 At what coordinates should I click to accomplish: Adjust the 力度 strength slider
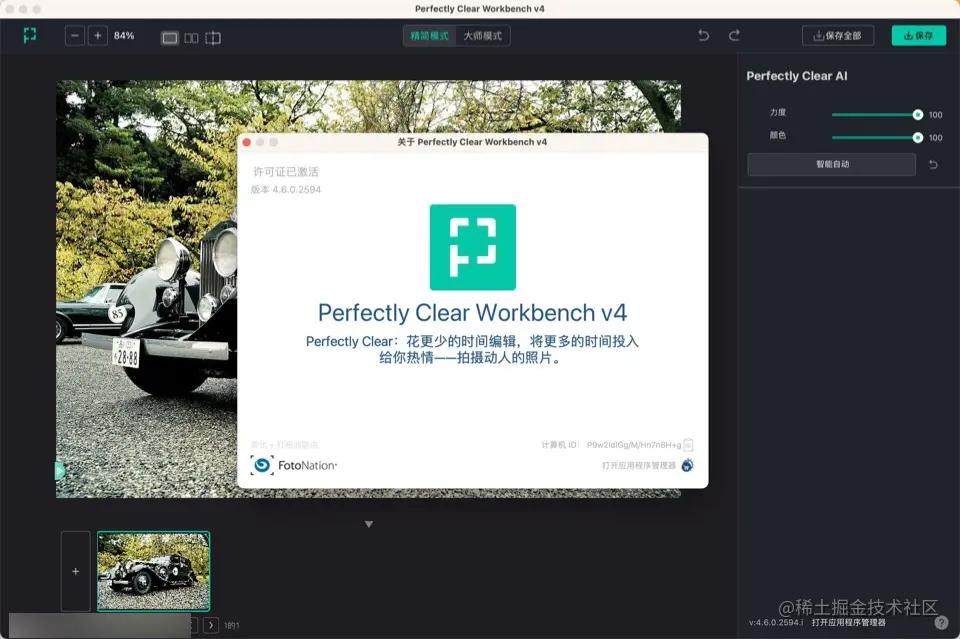pyautogui.click(x=877, y=114)
